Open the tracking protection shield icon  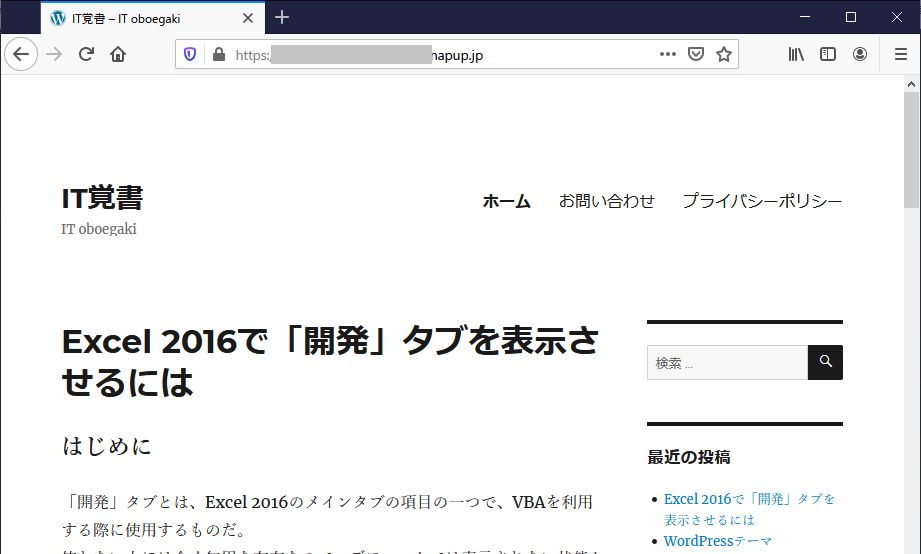[190, 55]
